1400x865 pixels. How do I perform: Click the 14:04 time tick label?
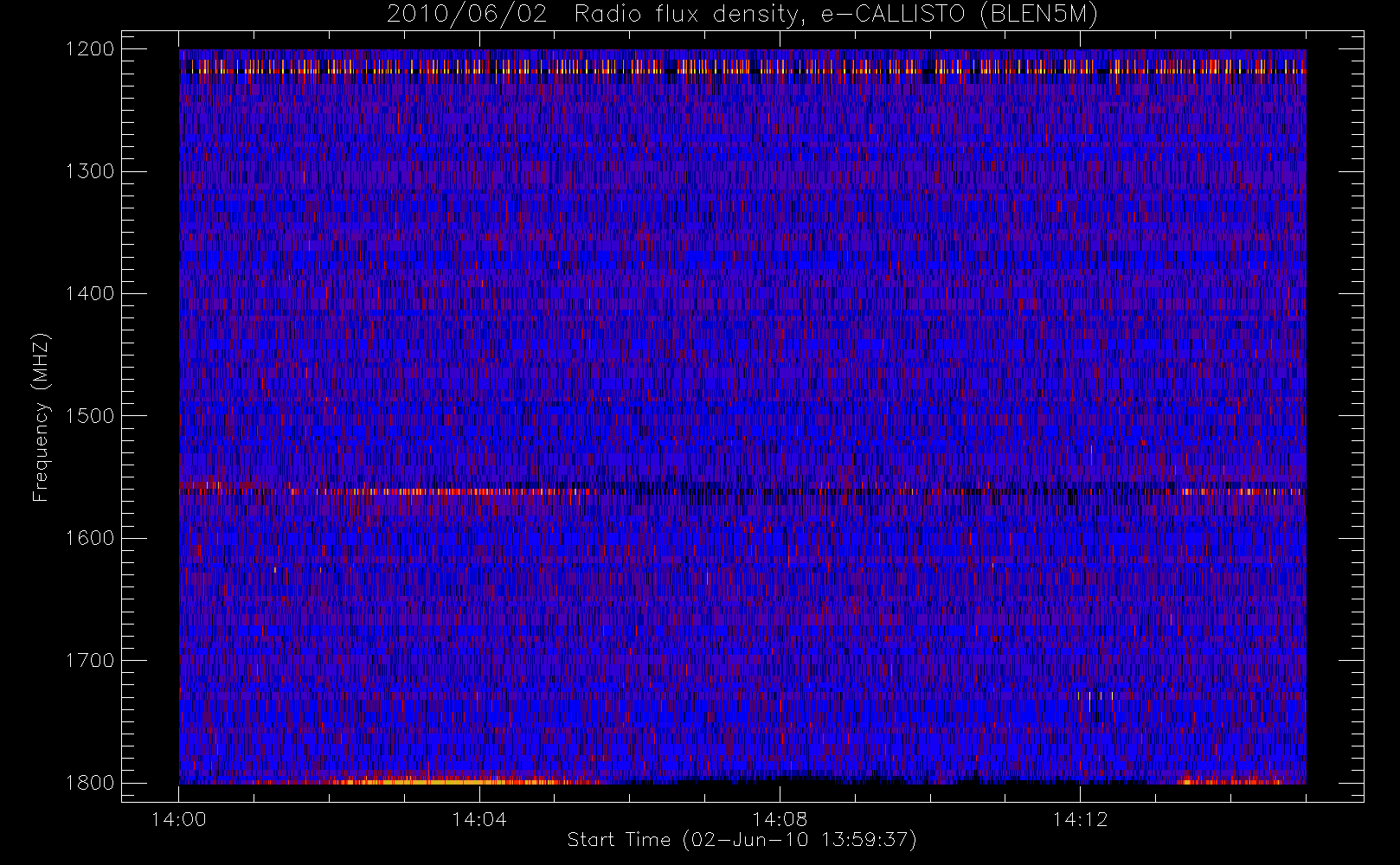[479, 819]
